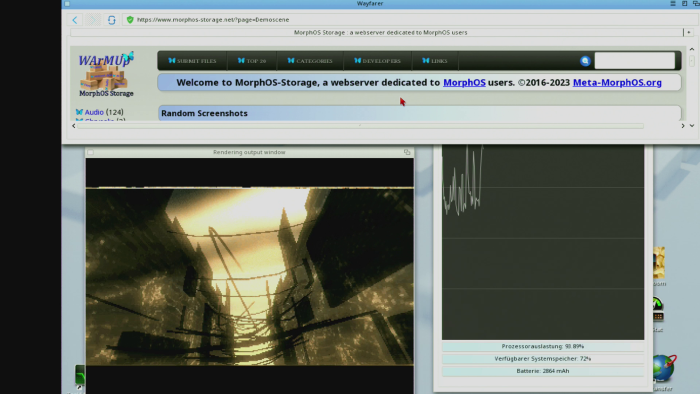Follow the MorphOS hyperlink in welcome banner
The height and width of the screenshot is (394, 700).
tap(464, 83)
